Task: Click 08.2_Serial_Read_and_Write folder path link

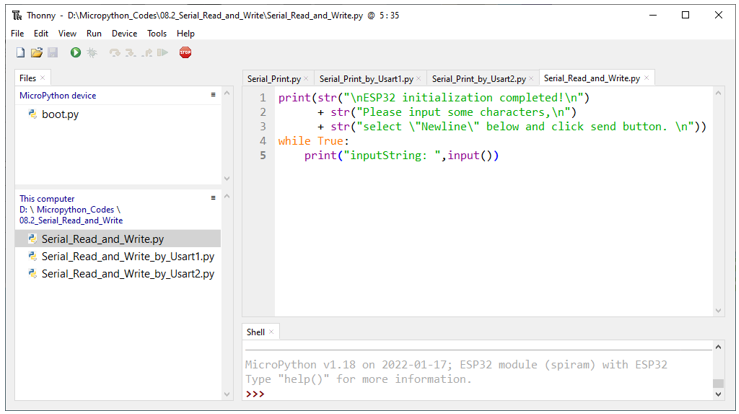Action: tap(71, 220)
